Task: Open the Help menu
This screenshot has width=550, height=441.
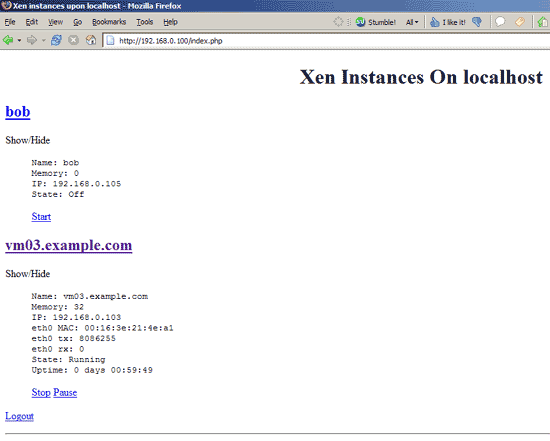Action: point(170,22)
